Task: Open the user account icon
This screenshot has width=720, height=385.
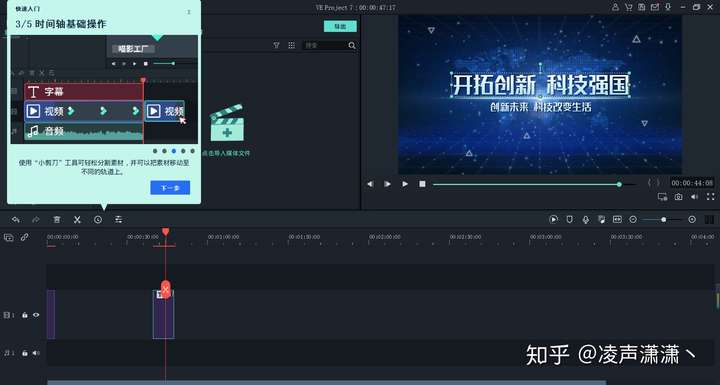Action: tap(615, 7)
